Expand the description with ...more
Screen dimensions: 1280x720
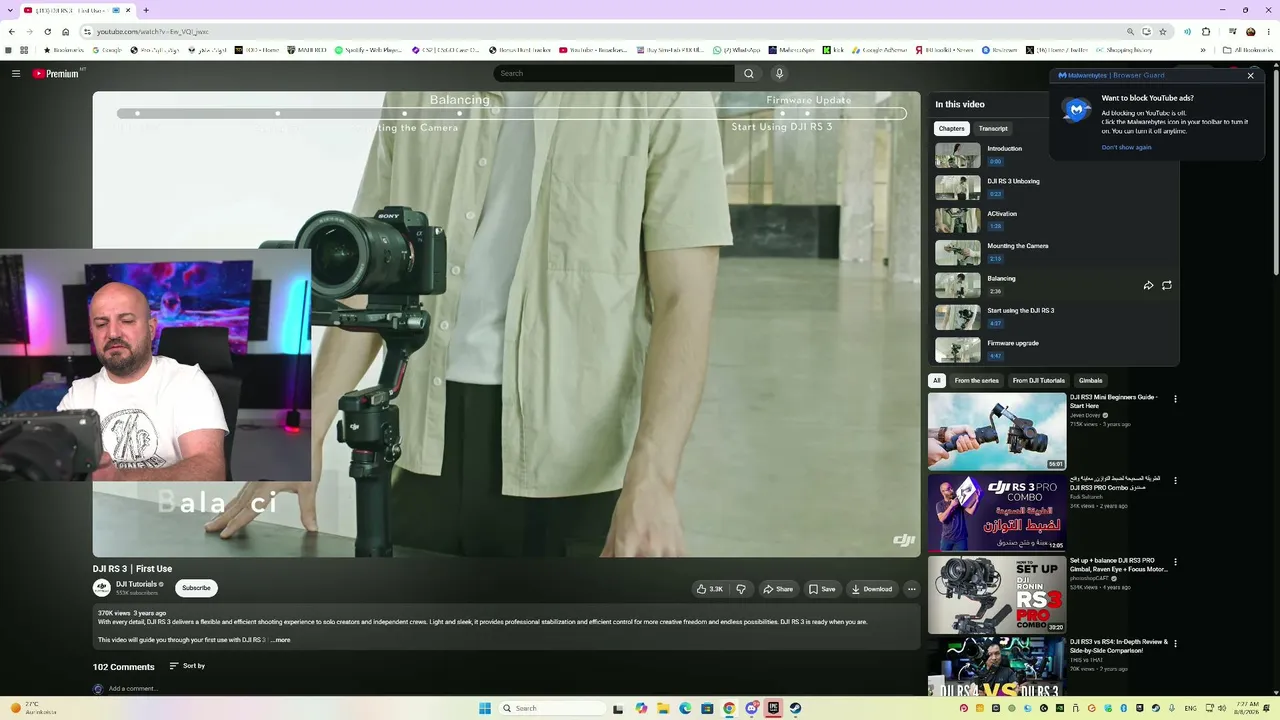click(x=281, y=640)
